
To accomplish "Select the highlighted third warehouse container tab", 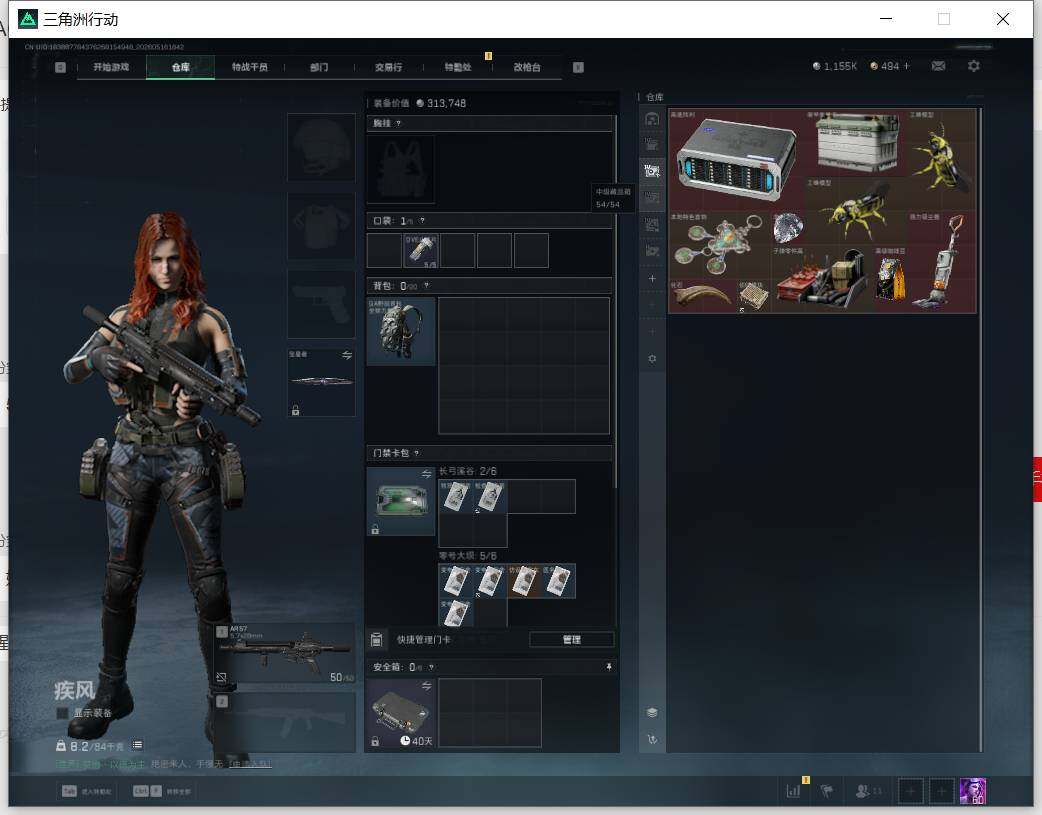I will [x=652, y=171].
